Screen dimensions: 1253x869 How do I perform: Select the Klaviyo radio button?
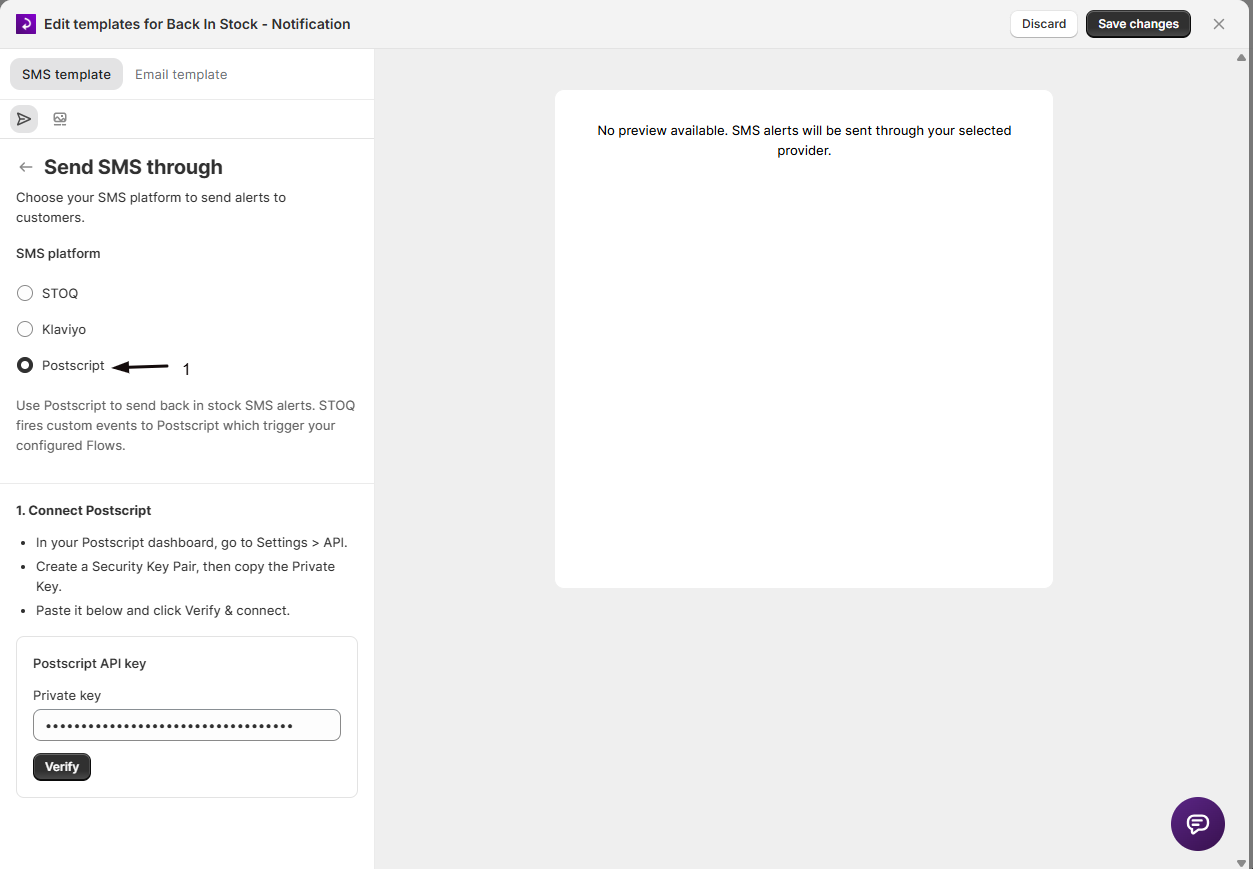coord(25,329)
